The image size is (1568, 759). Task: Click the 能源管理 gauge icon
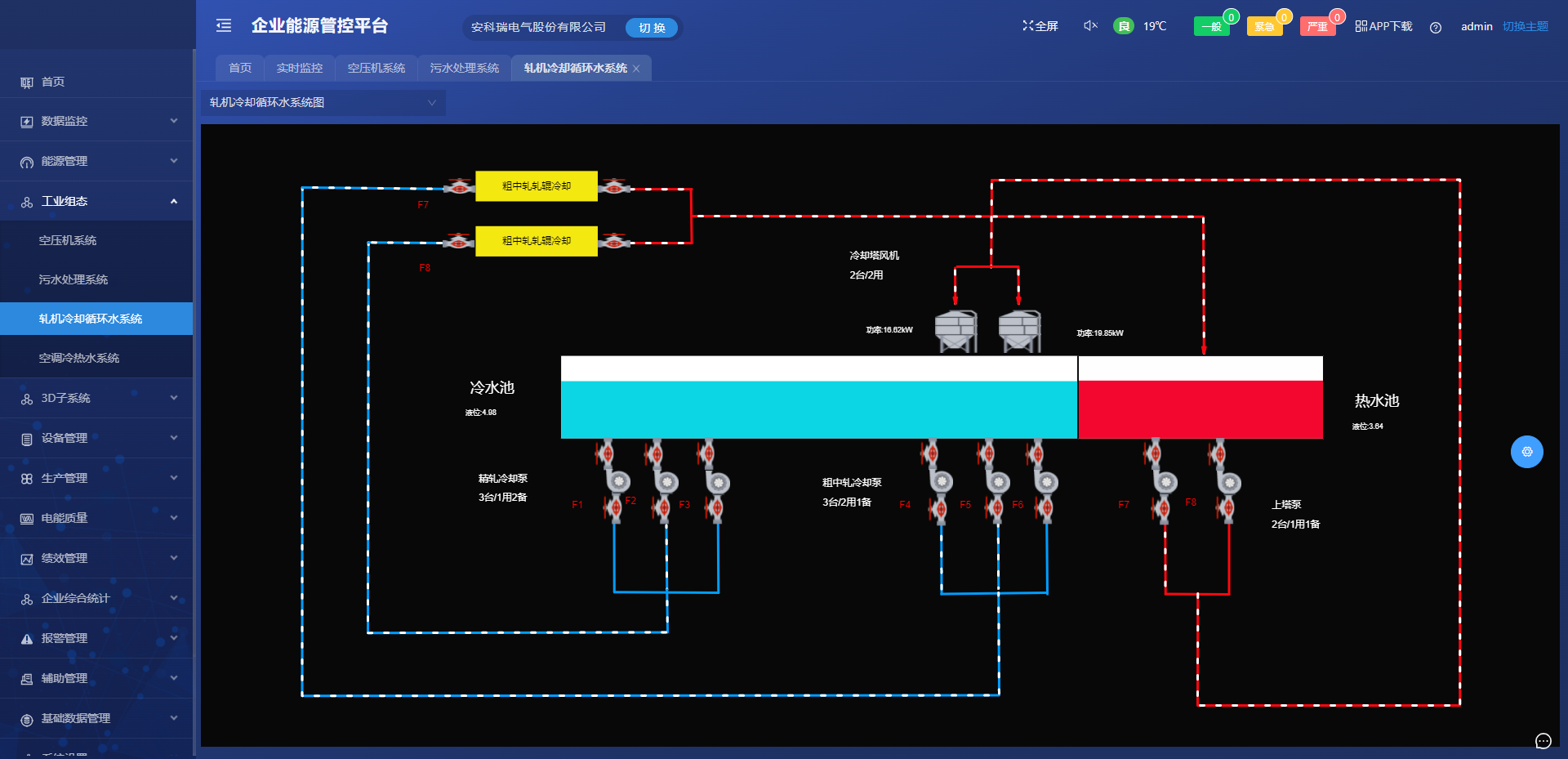pos(27,162)
